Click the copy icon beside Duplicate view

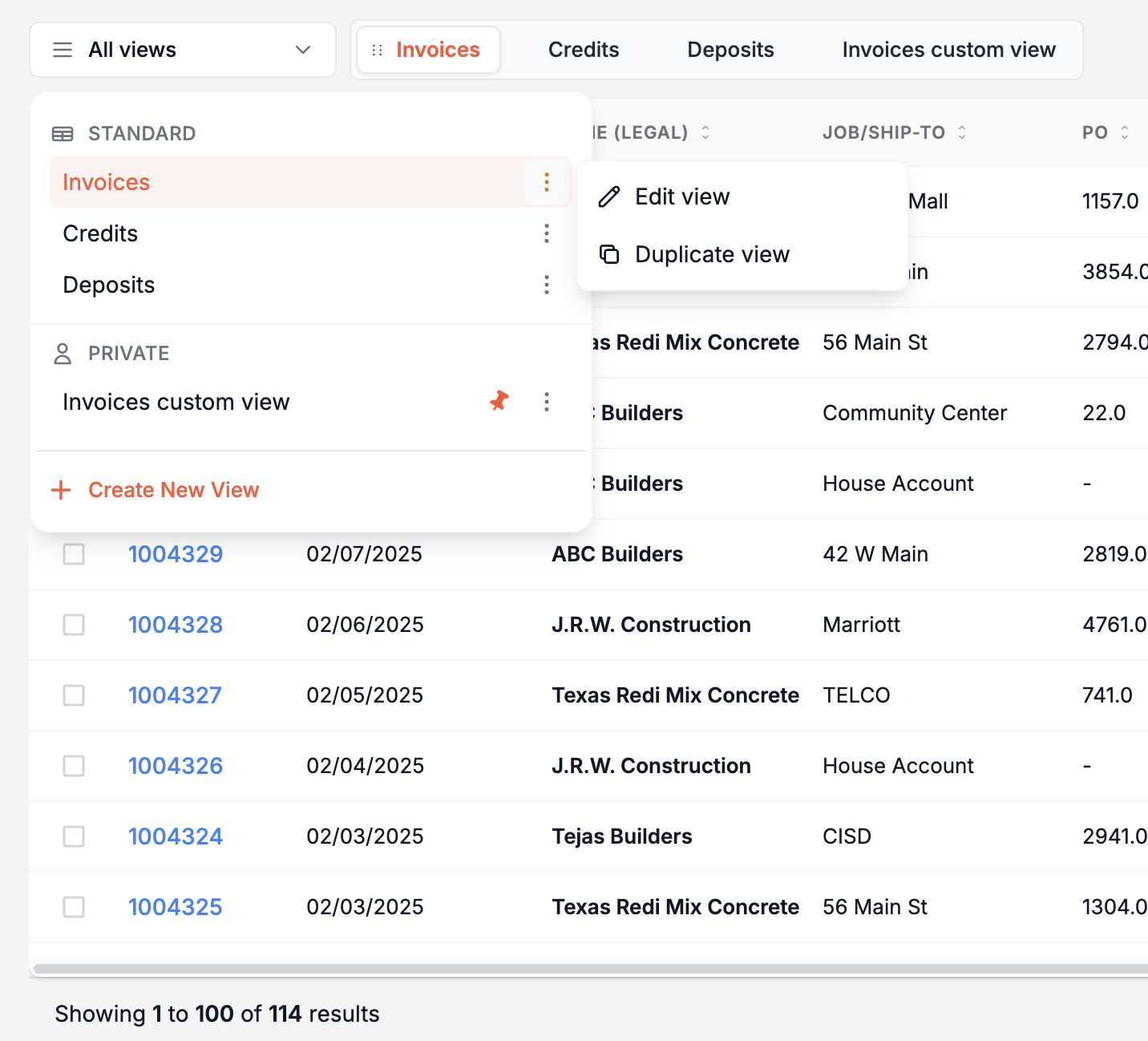(609, 254)
